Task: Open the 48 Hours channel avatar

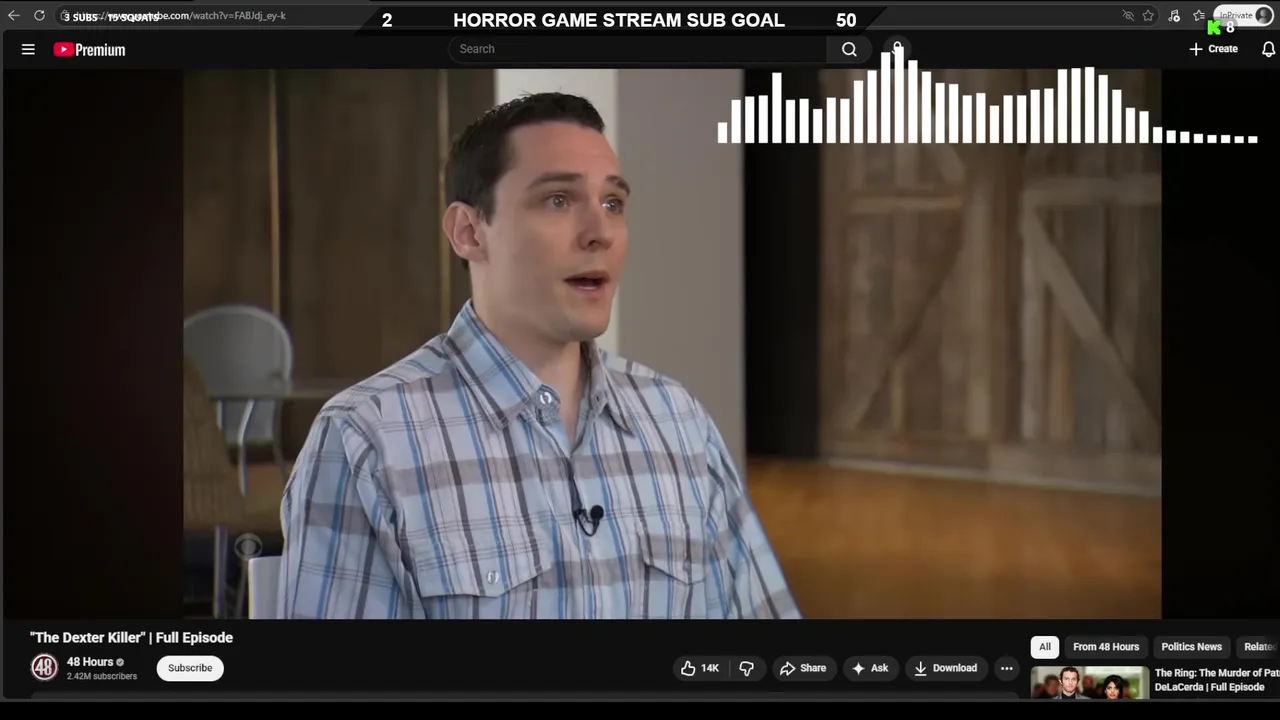Action: point(44,668)
